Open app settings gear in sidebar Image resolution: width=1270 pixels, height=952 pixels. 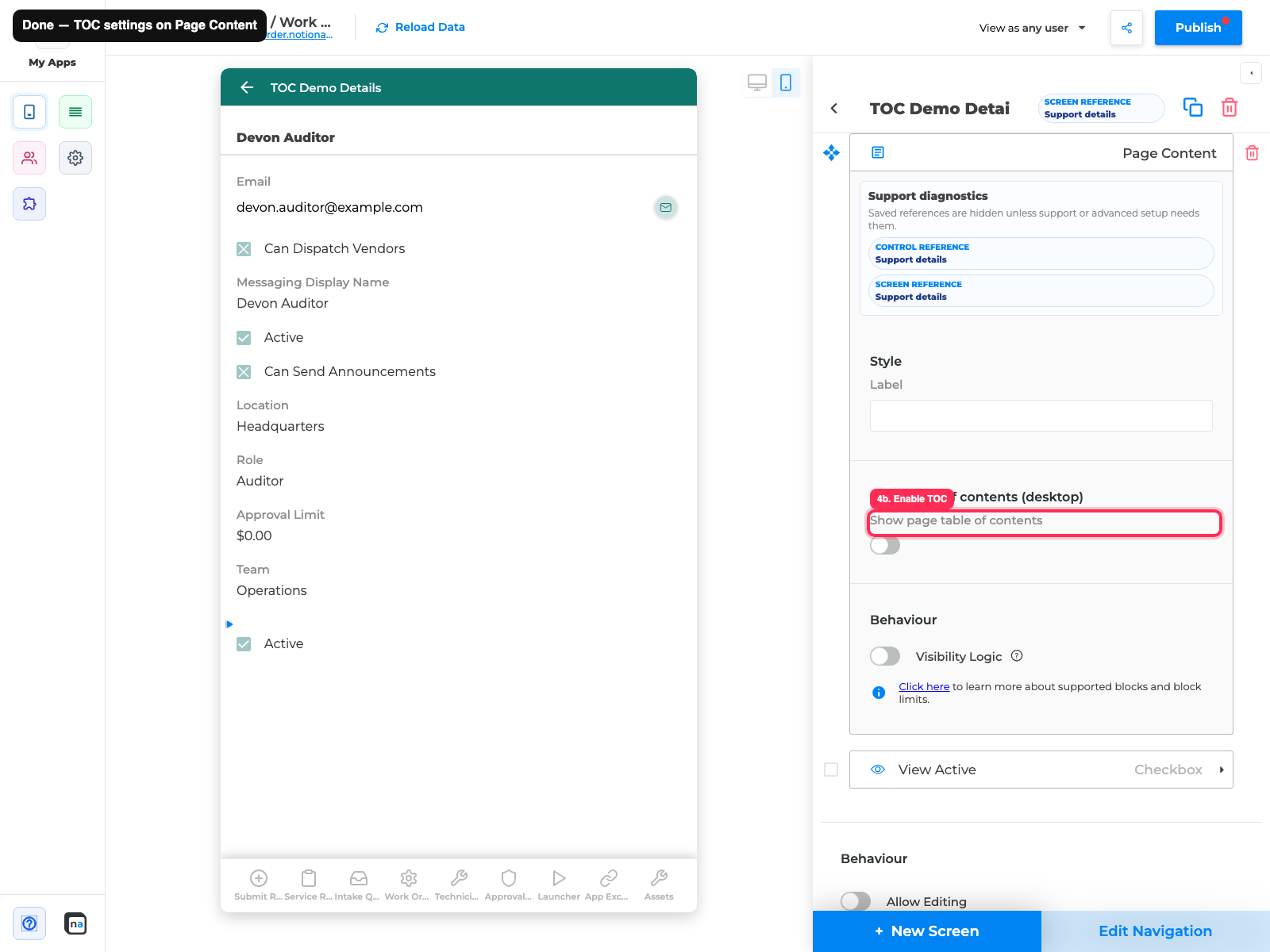[75, 158]
